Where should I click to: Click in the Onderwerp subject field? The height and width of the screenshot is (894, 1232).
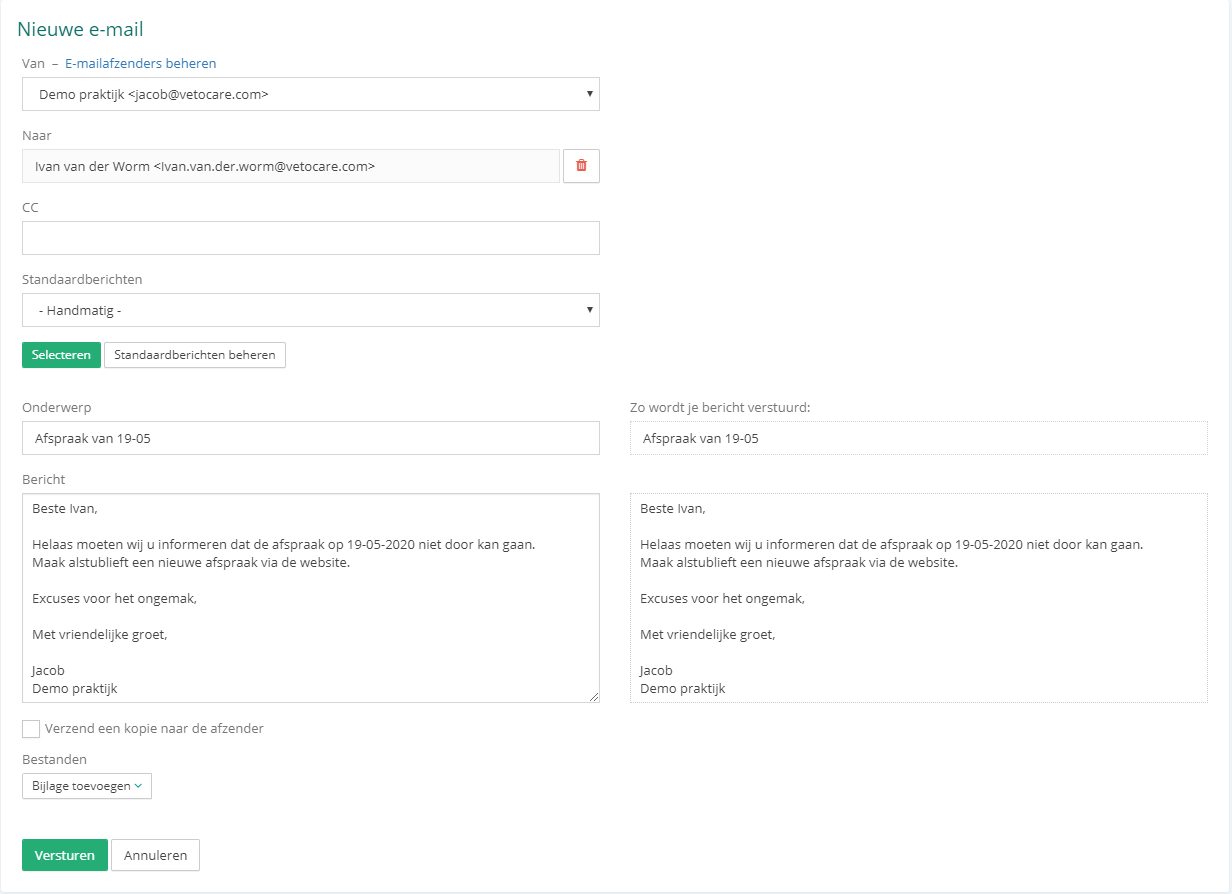tap(311, 438)
